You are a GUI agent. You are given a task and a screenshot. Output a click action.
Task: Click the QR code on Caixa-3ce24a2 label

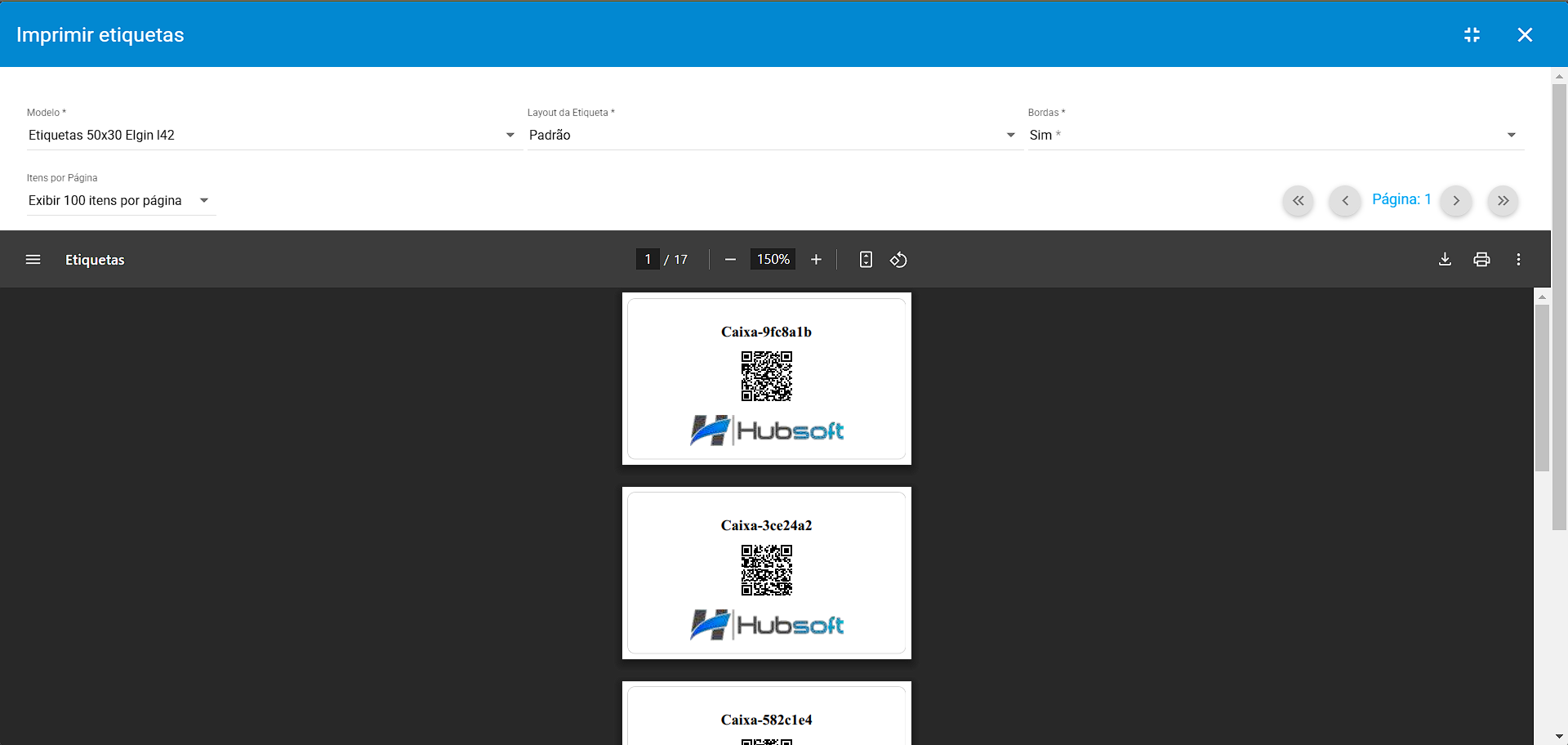[766, 570]
